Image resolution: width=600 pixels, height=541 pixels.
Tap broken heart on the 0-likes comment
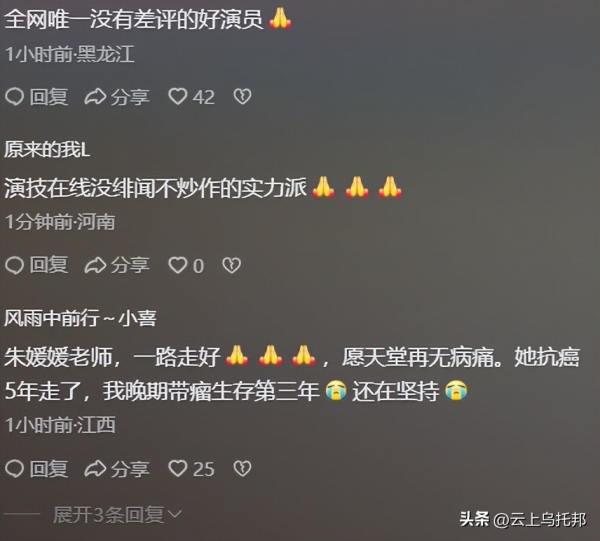tap(232, 265)
